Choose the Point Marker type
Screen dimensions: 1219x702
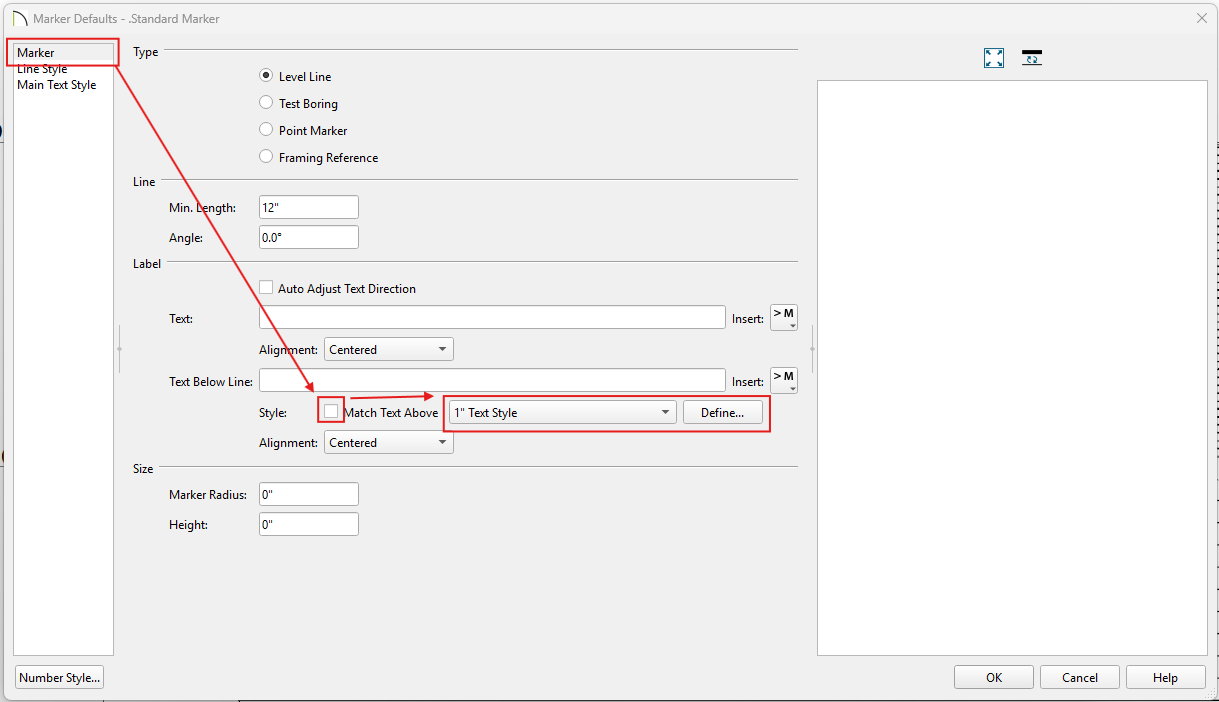coord(266,130)
